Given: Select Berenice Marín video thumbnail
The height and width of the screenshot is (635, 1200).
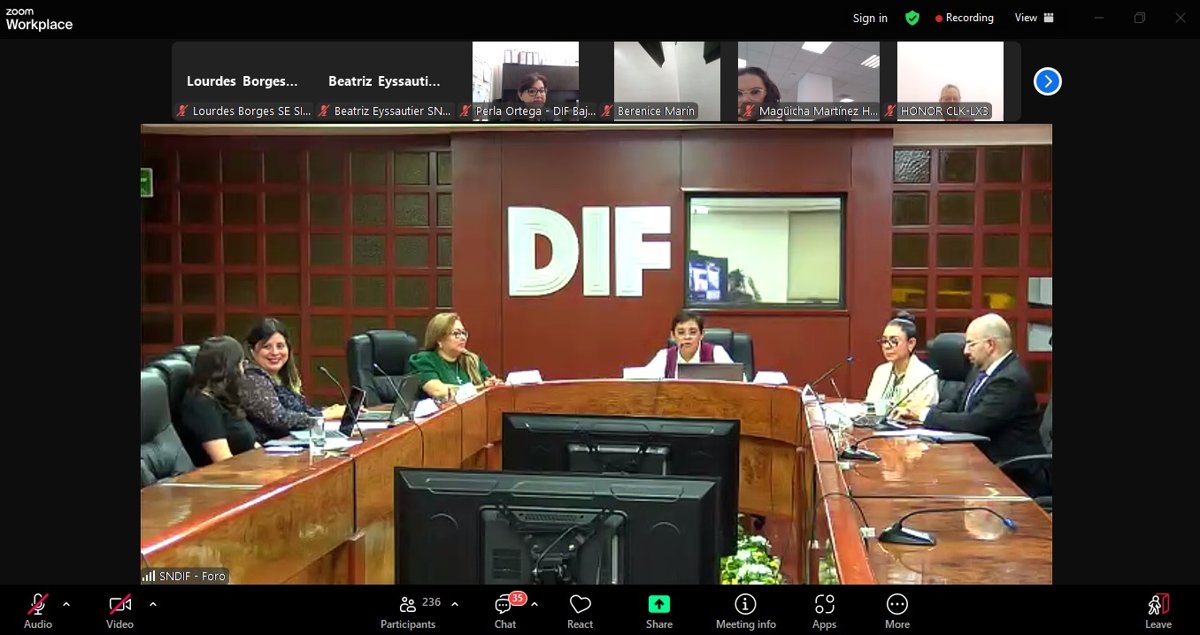Looking at the screenshot, I should pos(667,81).
